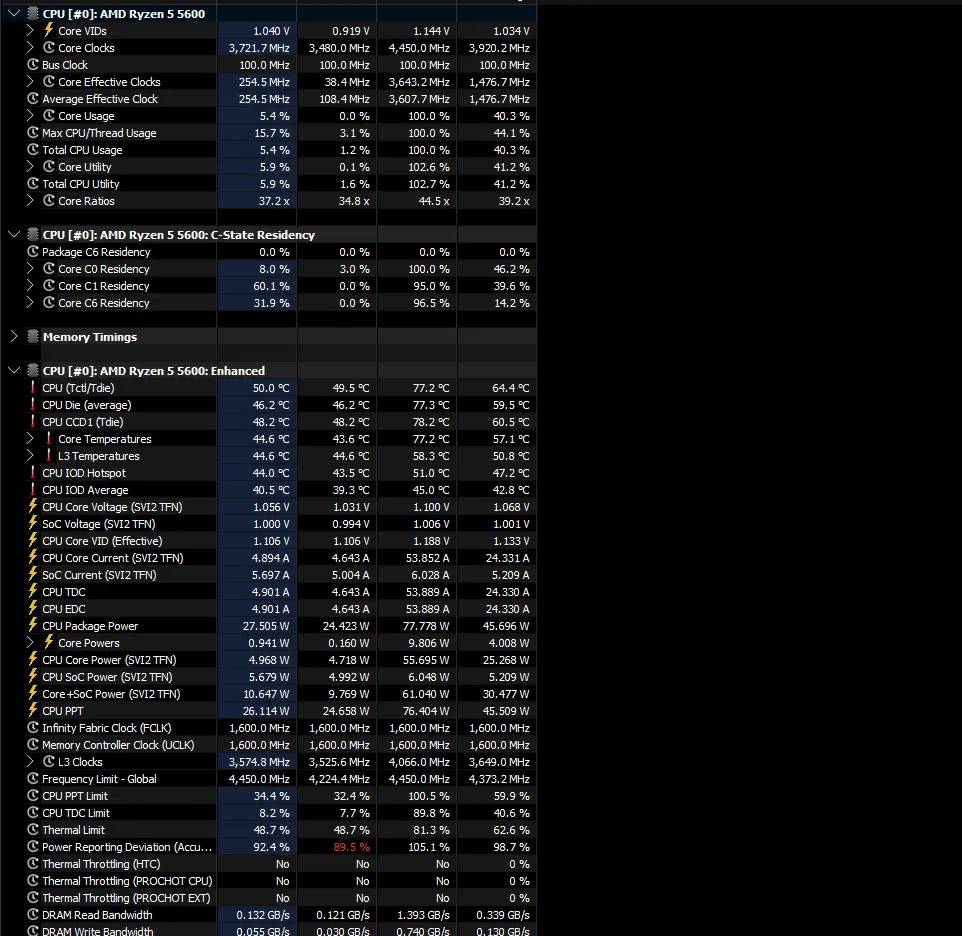Select the CPU PPT Limit row label
This screenshot has width=962, height=936.
pos(75,796)
